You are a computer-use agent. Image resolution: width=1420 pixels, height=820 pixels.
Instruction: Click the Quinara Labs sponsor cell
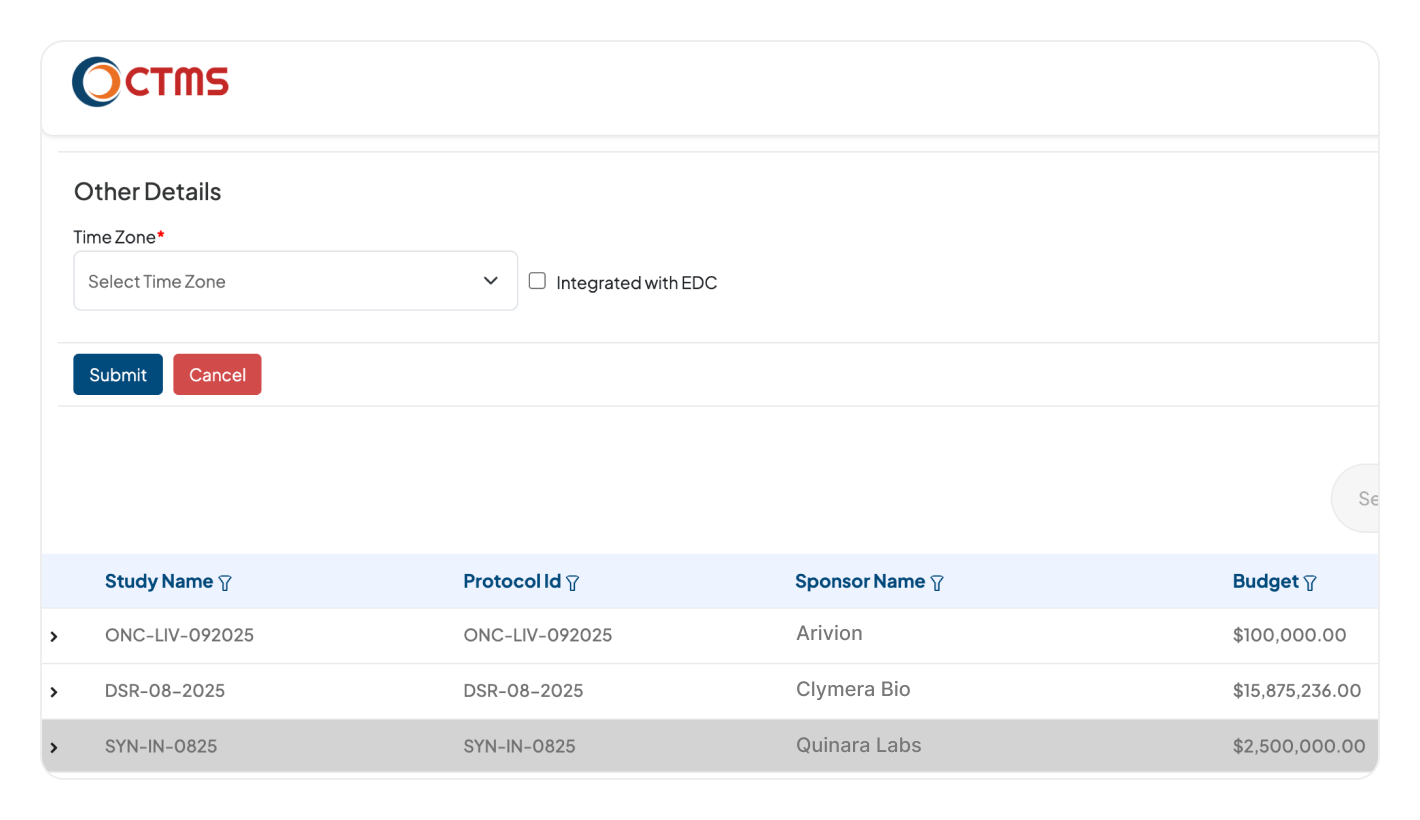pos(858,745)
